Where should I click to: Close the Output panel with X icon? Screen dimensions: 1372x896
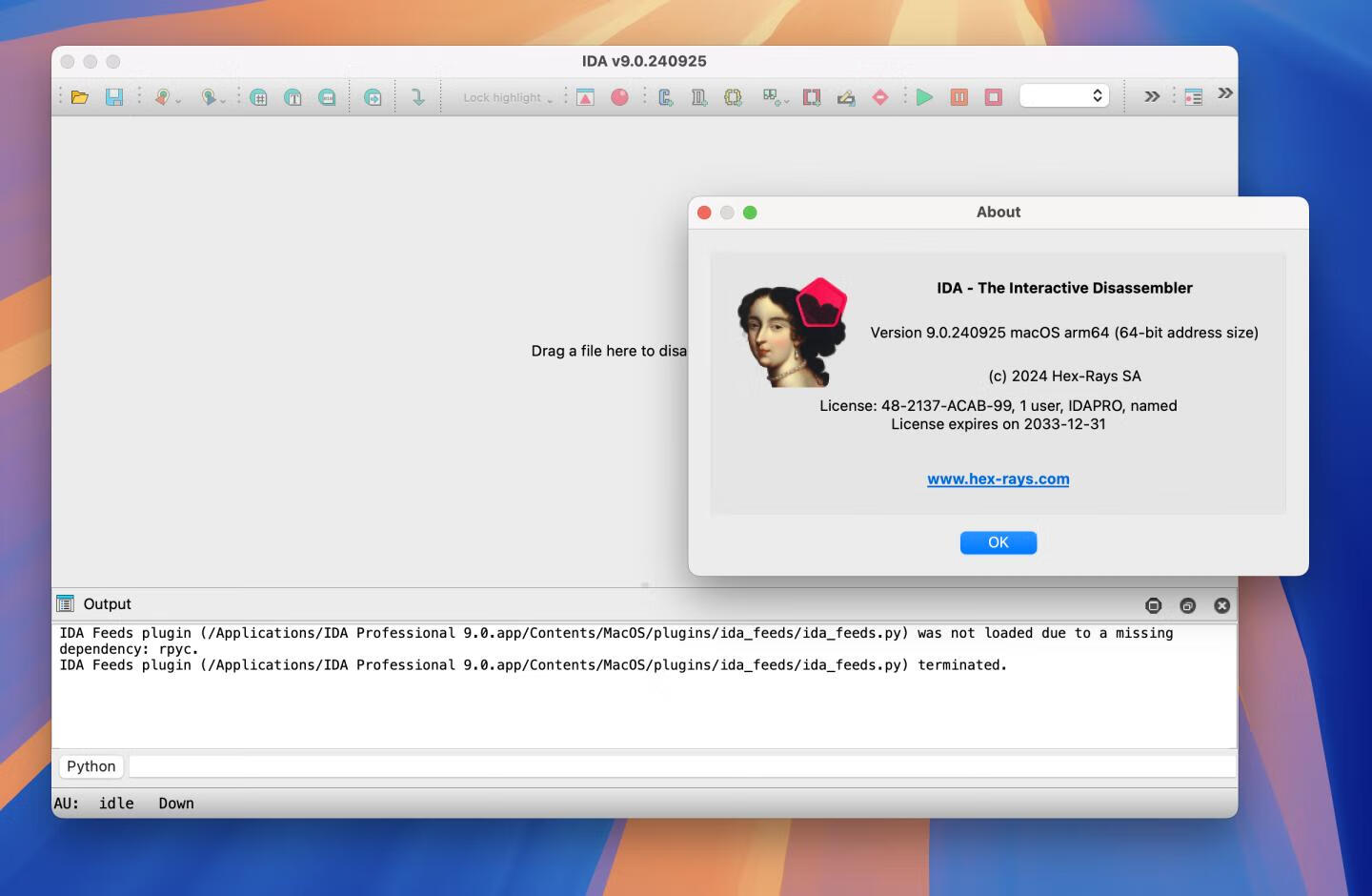(1222, 605)
